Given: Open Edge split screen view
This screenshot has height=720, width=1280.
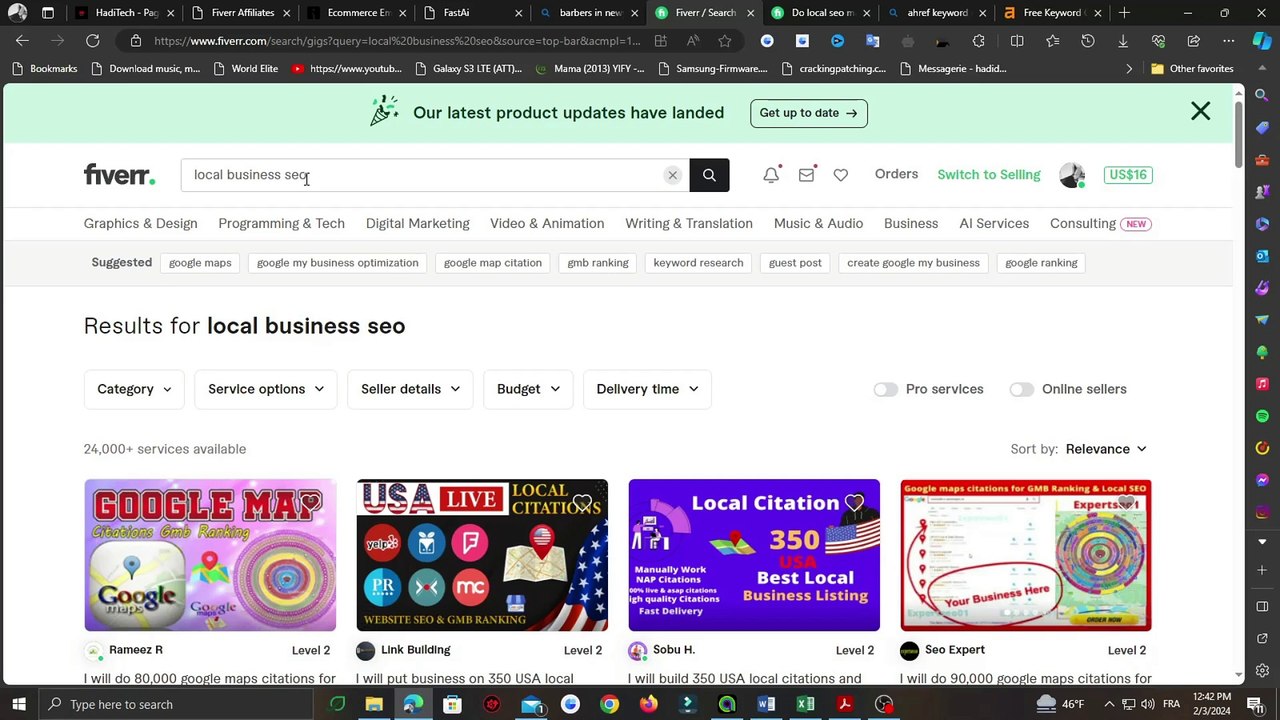Looking at the screenshot, I should click(x=1017, y=41).
